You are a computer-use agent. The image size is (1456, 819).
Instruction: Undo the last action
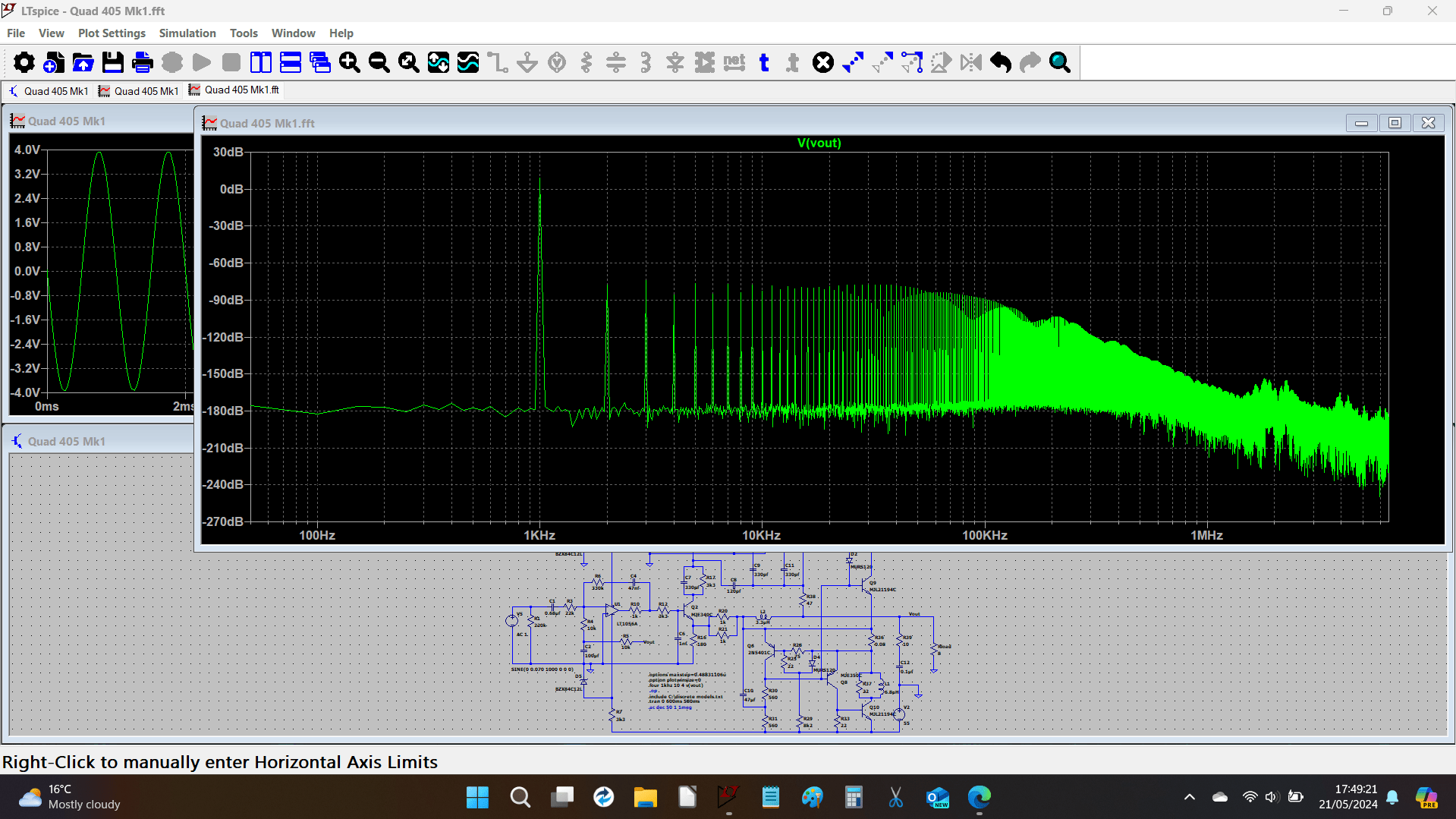(x=1001, y=62)
